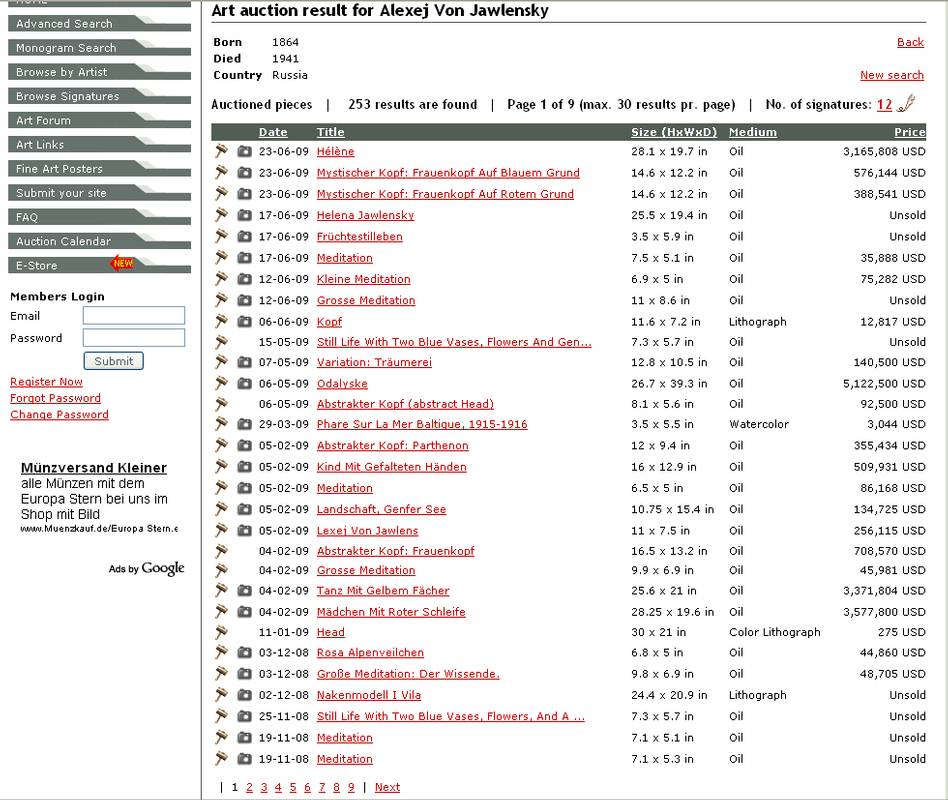The width and height of the screenshot is (948, 800).
Task: Click the camera icon next to Rosa Alpenveilchen
Action: pyautogui.click(x=244, y=653)
